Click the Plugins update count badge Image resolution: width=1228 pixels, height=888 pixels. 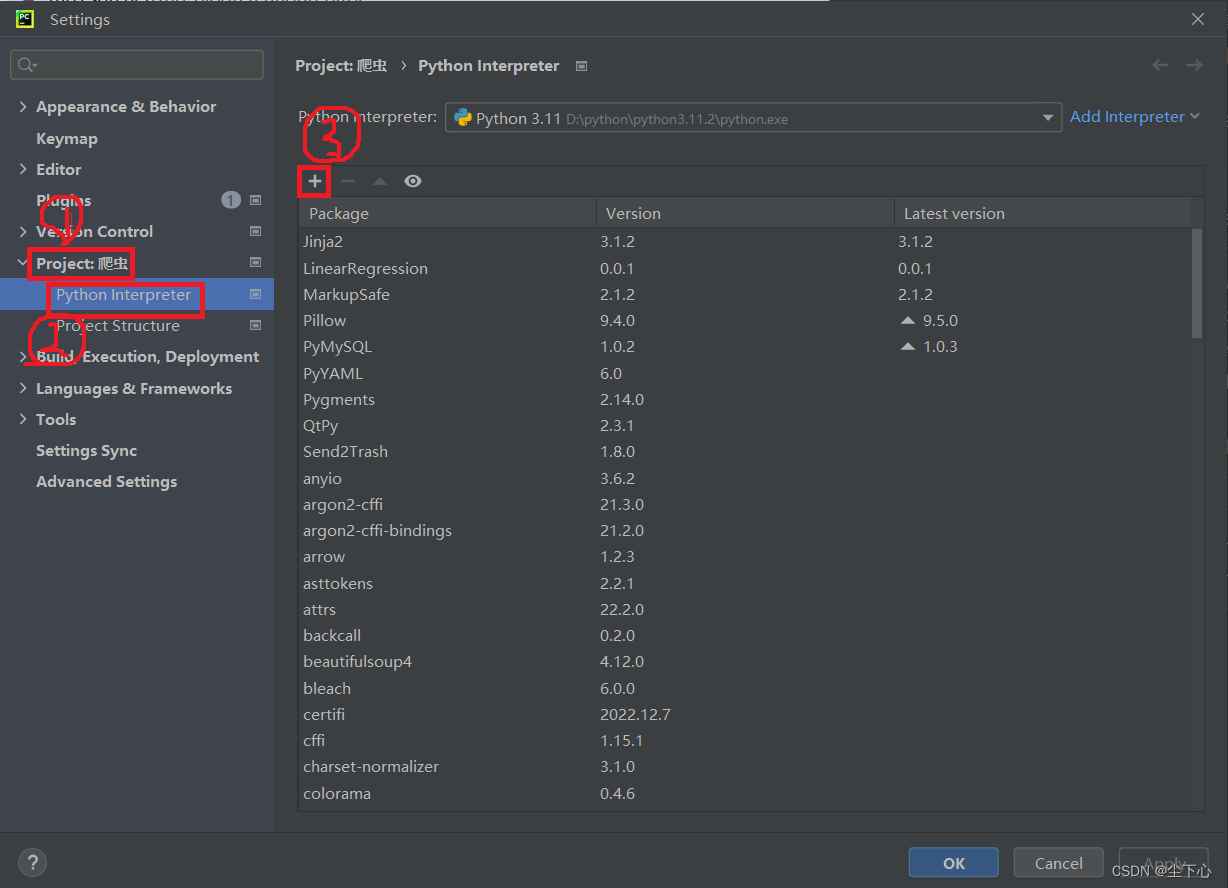[x=231, y=200]
